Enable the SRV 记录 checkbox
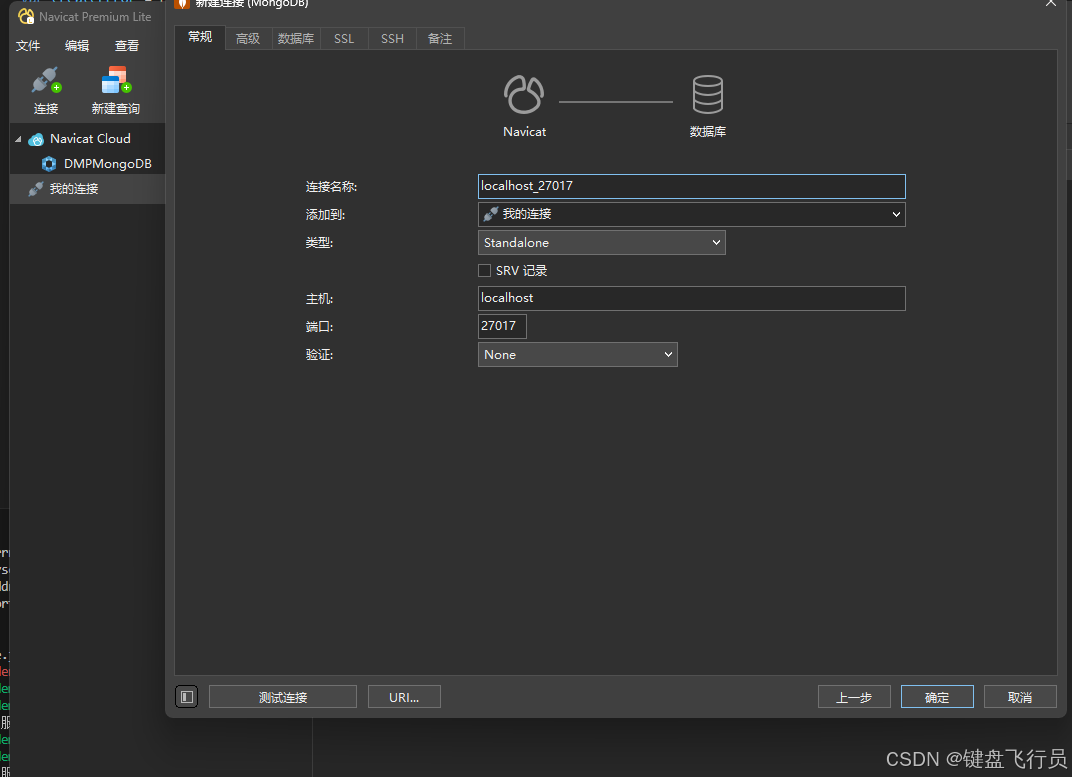The height and width of the screenshot is (777, 1072). (485, 271)
